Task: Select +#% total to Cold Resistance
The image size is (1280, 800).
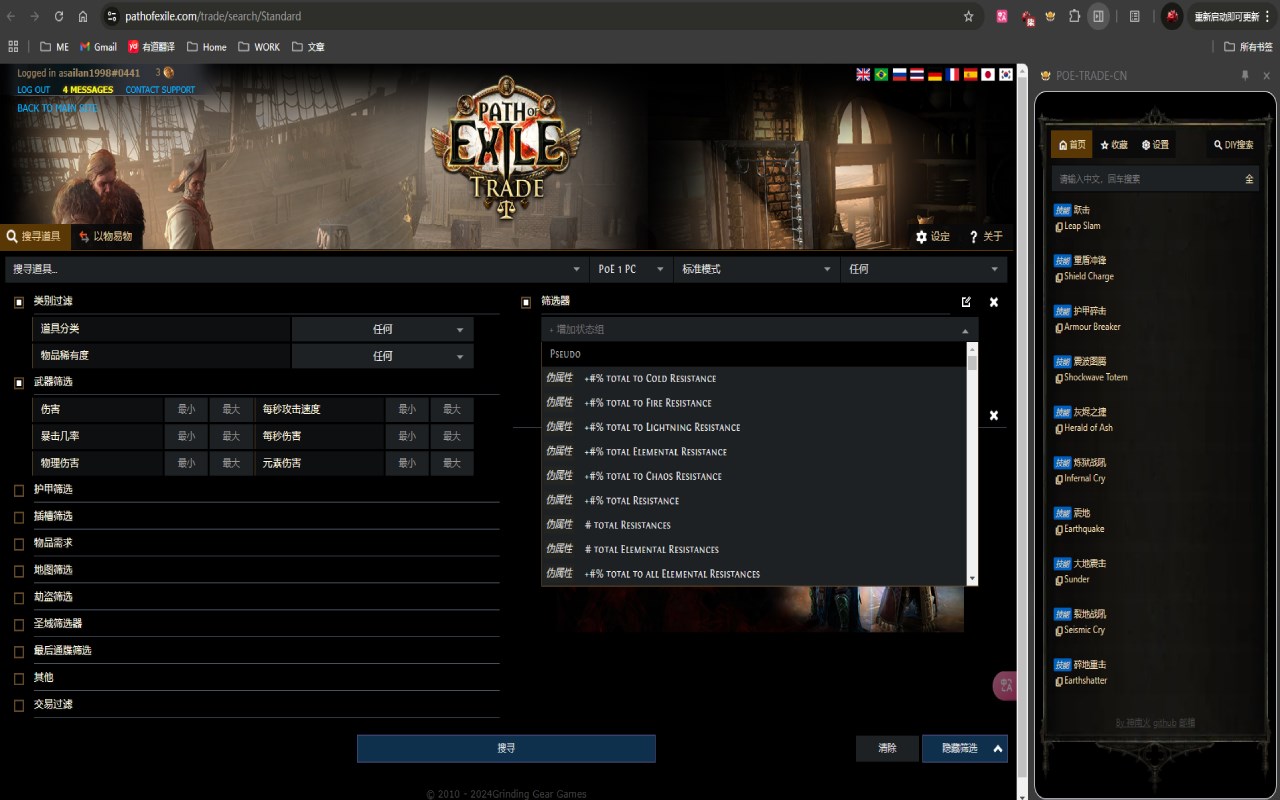Action: click(754, 378)
